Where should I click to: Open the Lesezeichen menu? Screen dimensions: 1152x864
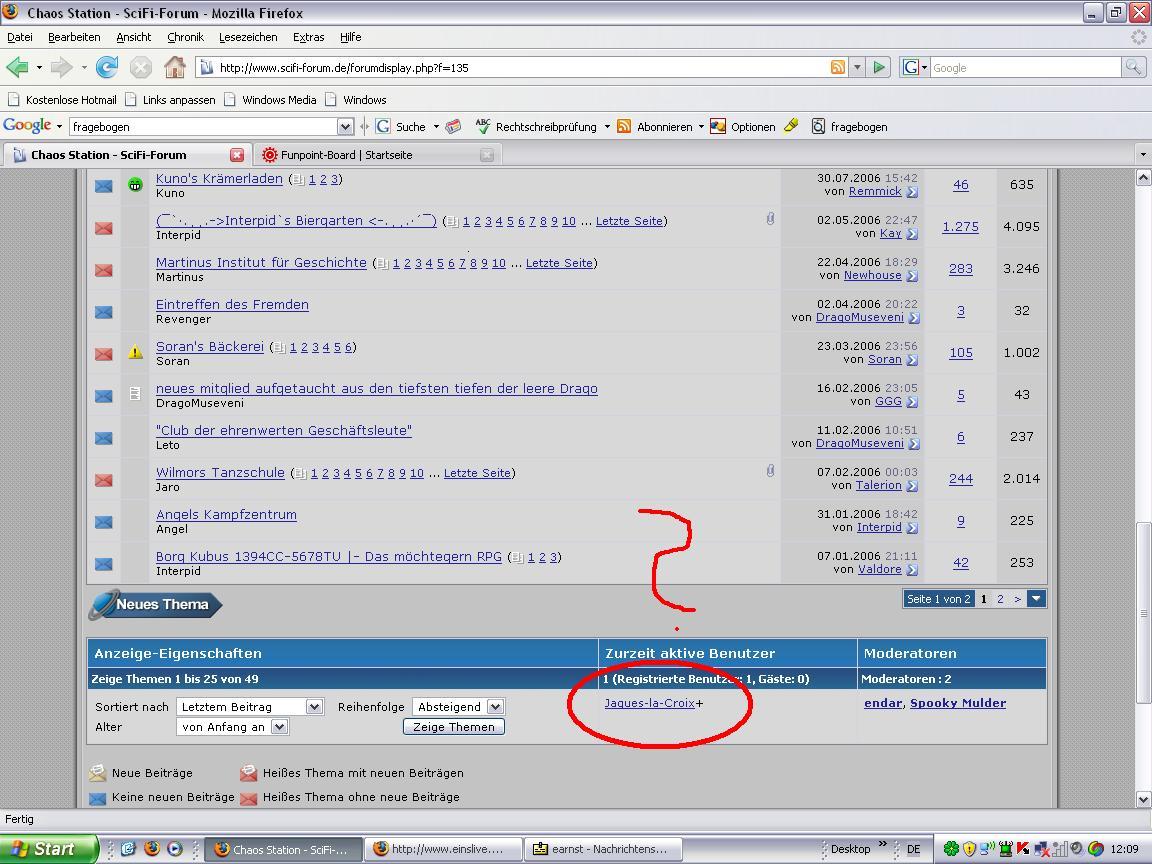coord(248,37)
